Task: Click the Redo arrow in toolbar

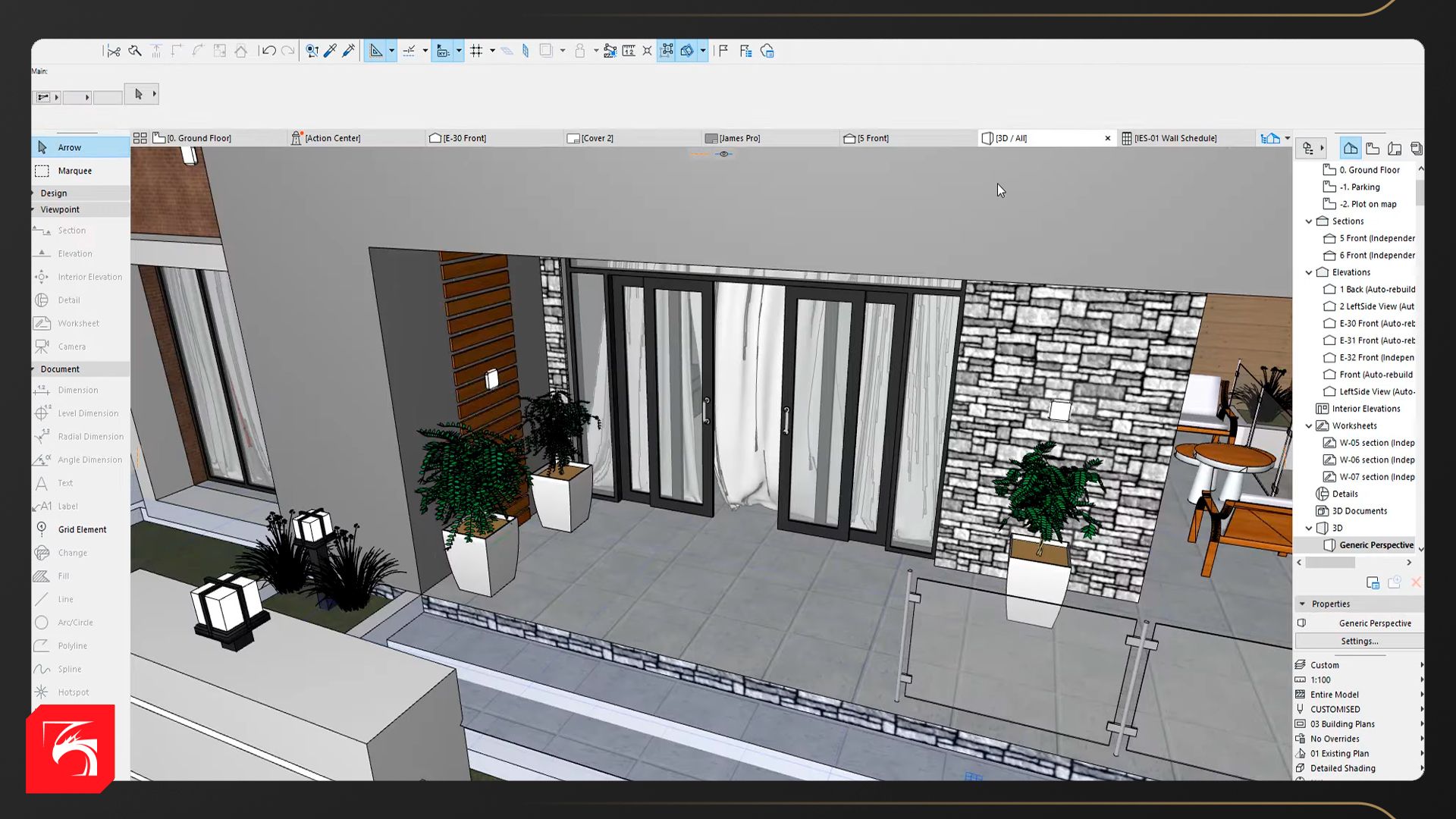Action: coord(287,51)
